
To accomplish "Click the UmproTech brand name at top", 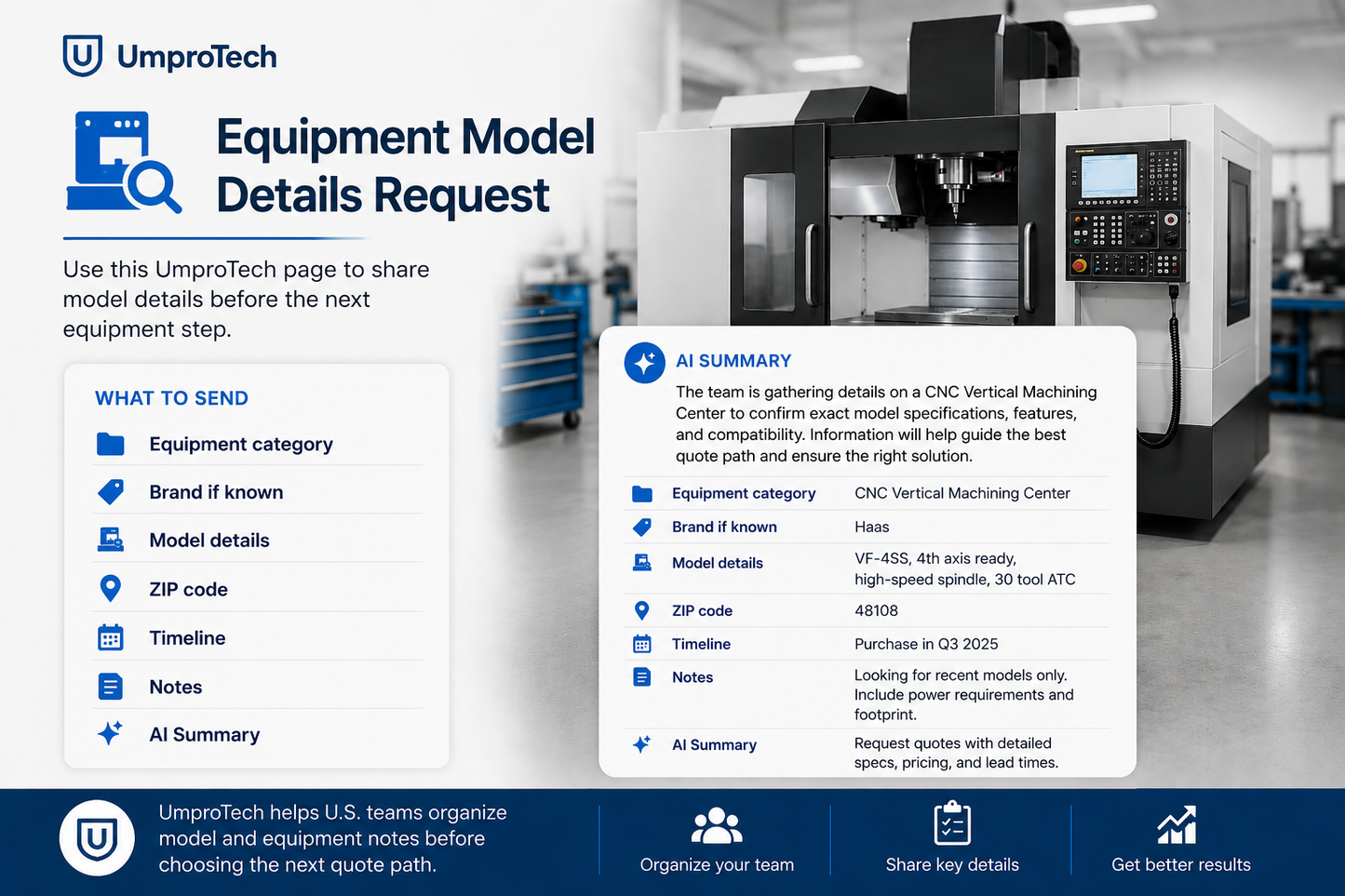I will coord(197,57).
